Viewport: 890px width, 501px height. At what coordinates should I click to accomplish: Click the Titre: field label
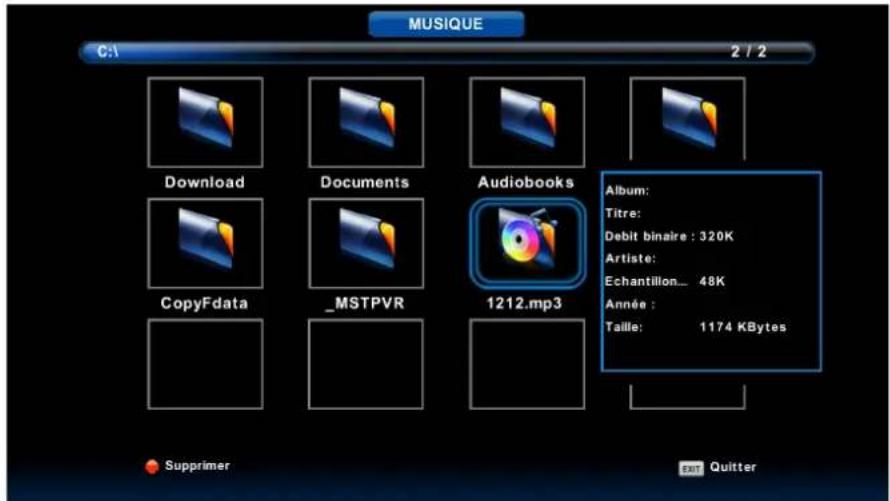pos(623,213)
